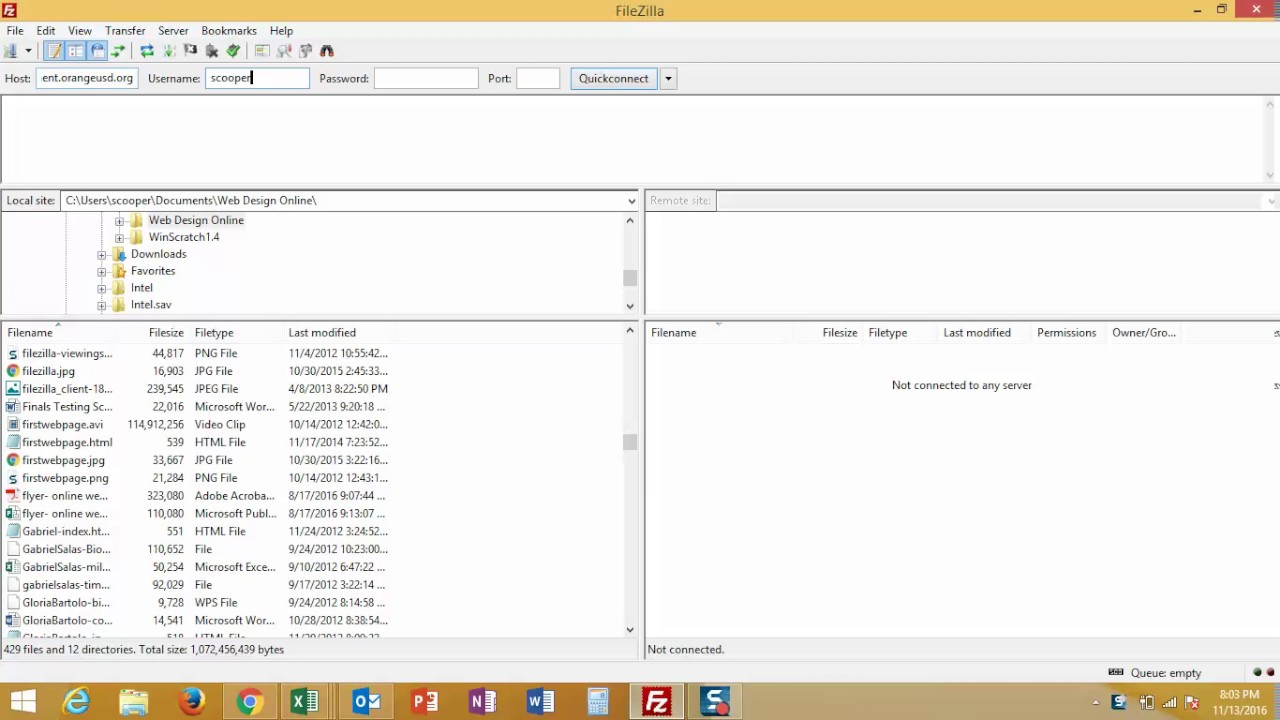Refresh file and folder lists
1280x720 pixels.
(x=147, y=51)
